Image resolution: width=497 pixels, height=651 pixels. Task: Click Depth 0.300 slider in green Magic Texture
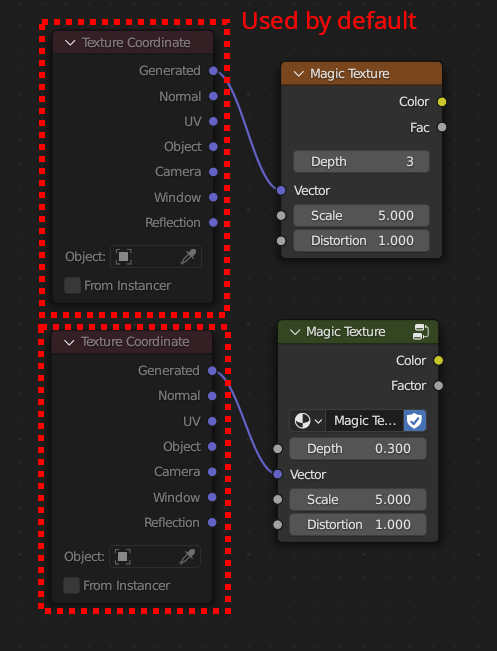point(358,449)
